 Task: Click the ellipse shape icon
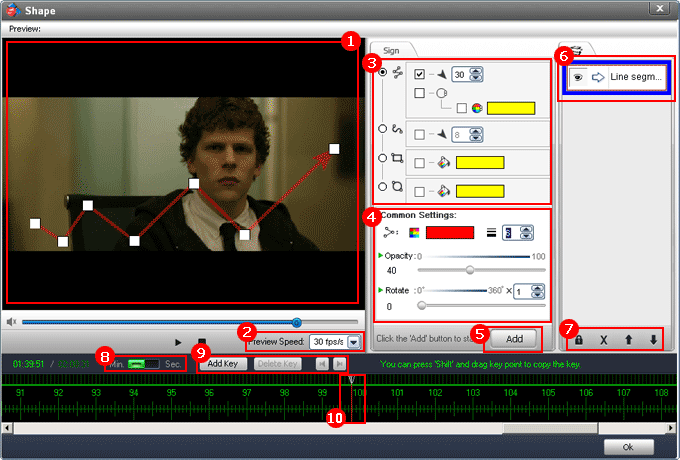[397, 186]
